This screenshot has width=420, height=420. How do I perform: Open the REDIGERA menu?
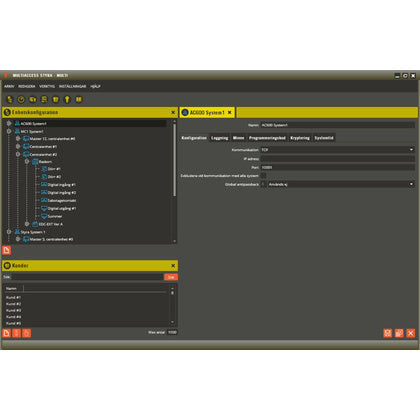[x=27, y=86]
